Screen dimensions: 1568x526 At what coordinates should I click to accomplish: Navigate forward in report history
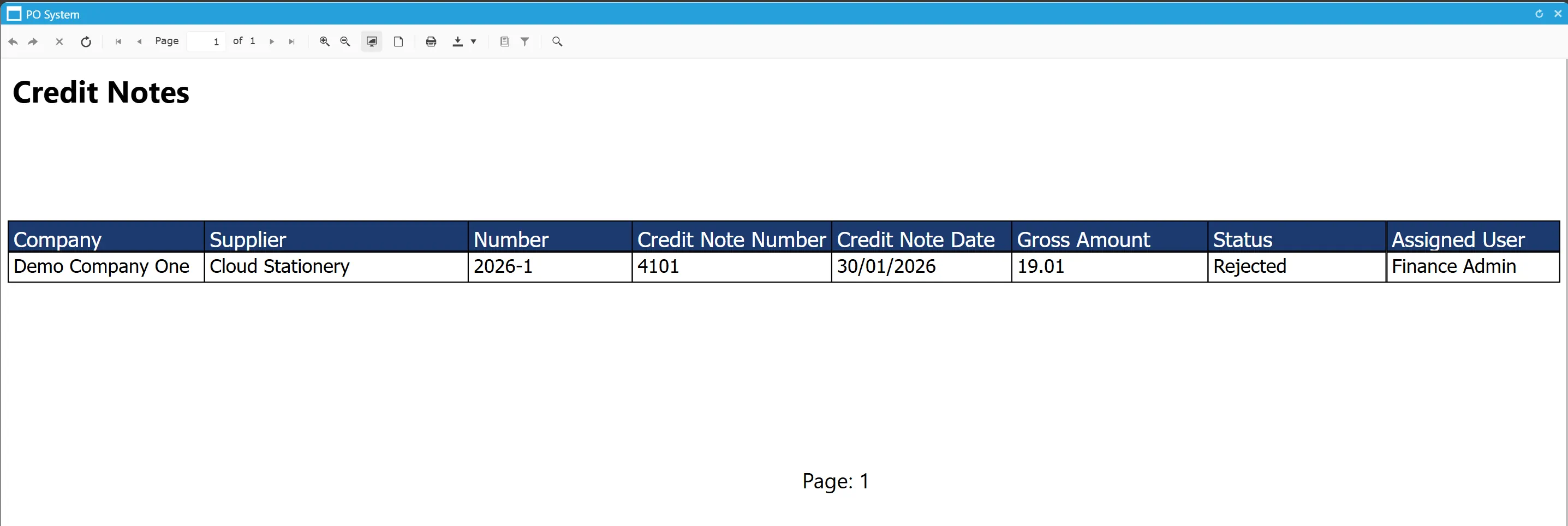pyautogui.click(x=33, y=41)
